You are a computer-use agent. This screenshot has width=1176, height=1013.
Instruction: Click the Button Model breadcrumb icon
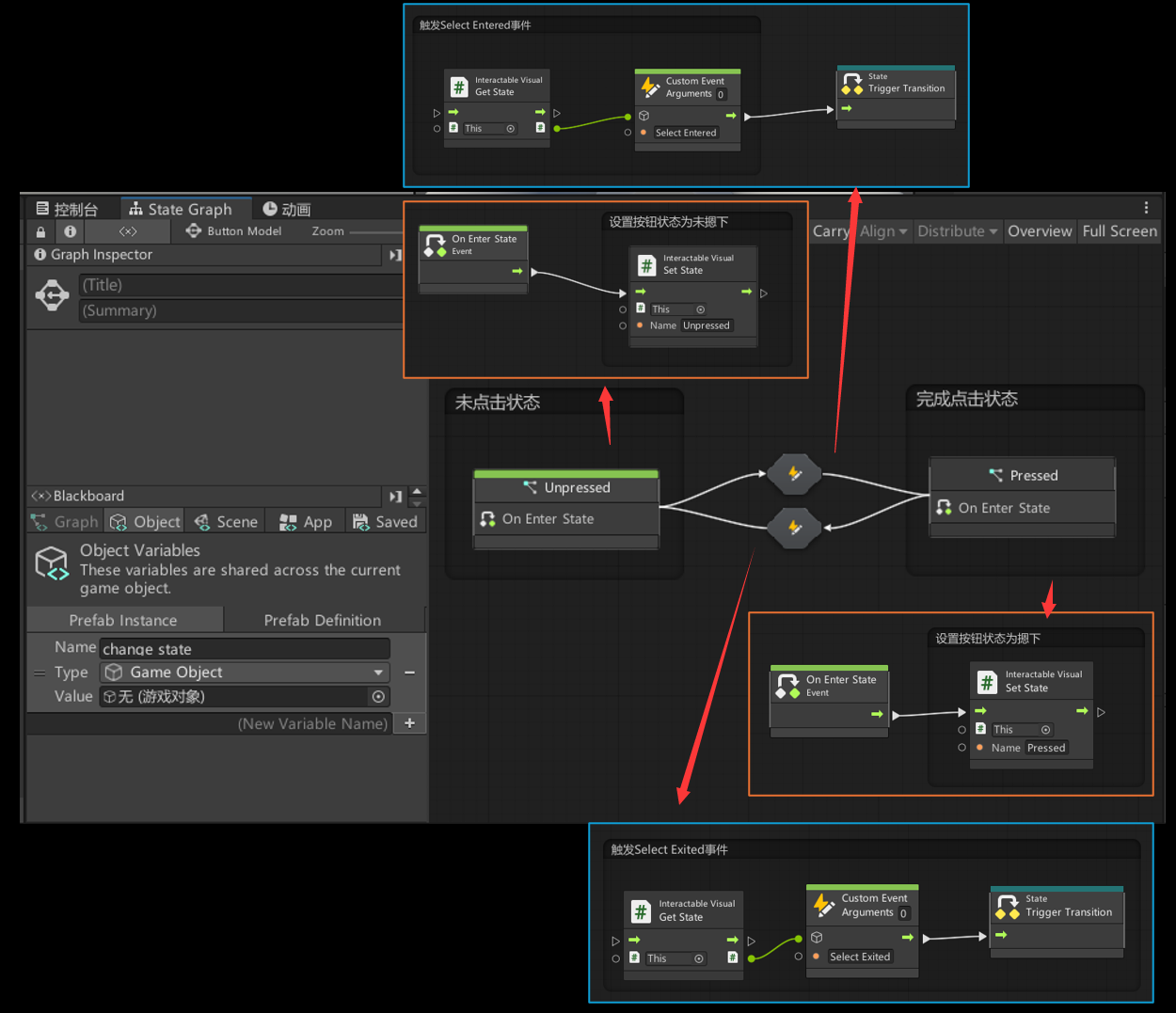(194, 231)
